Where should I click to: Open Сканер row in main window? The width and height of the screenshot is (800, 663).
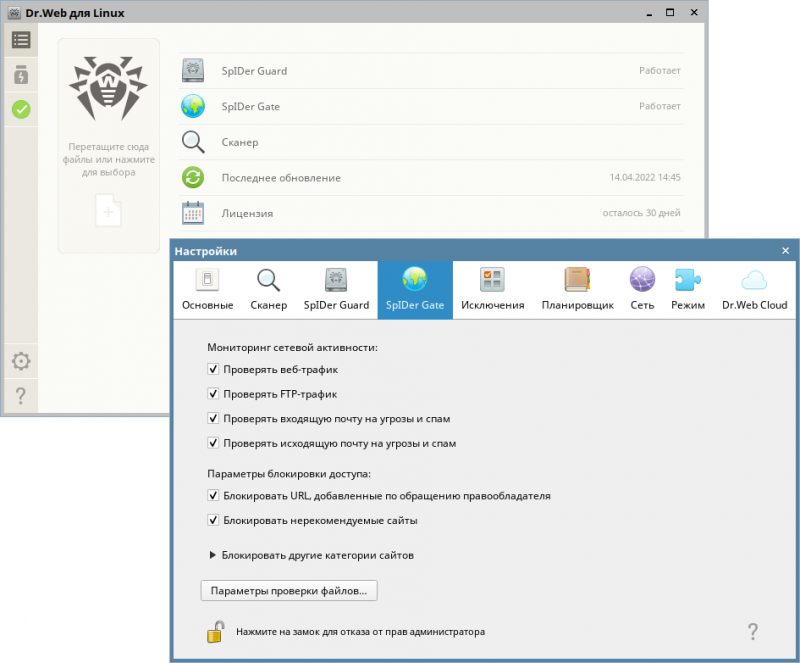click(x=431, y=142)
